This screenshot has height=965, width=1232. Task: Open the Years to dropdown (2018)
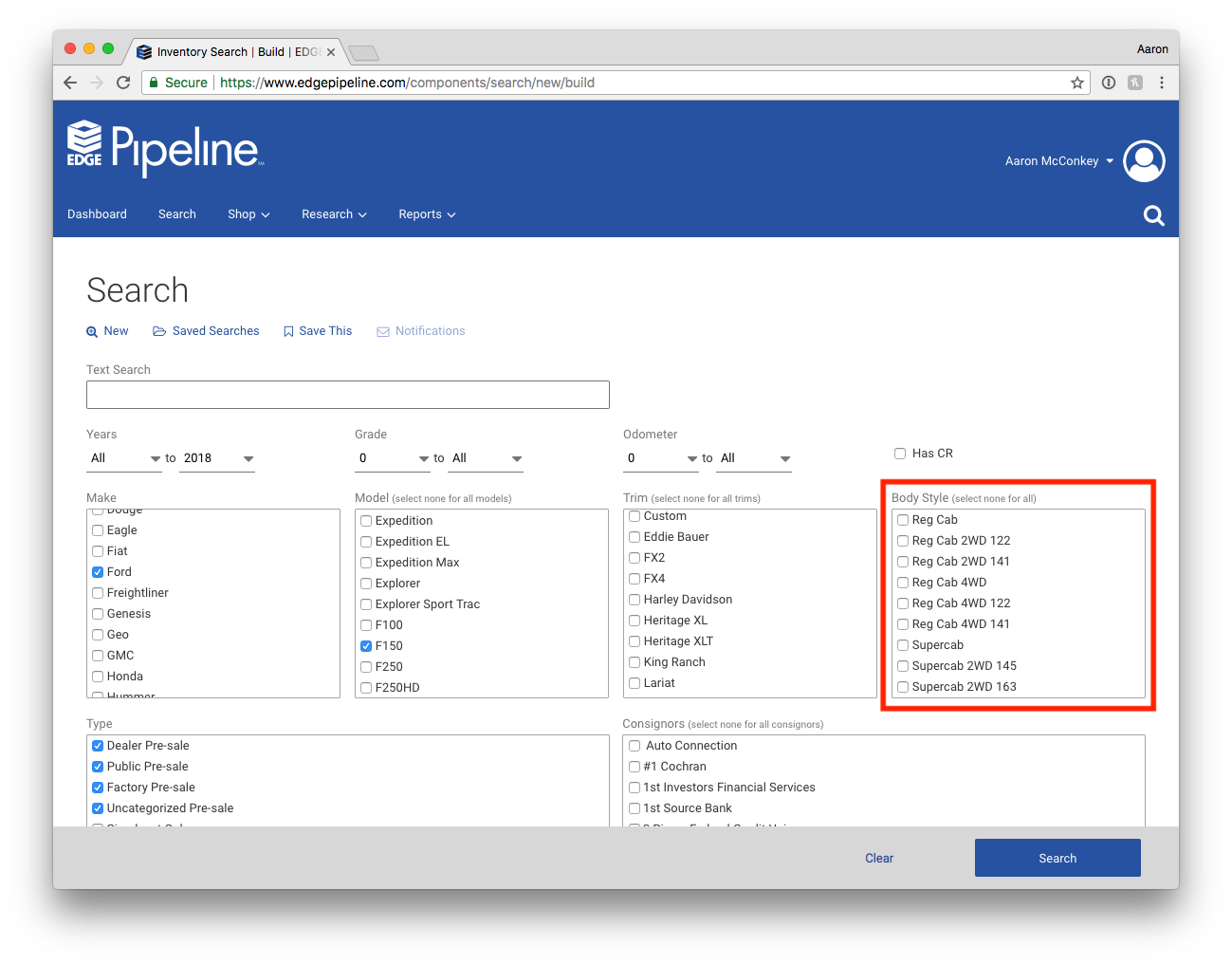tap(217, 458)
